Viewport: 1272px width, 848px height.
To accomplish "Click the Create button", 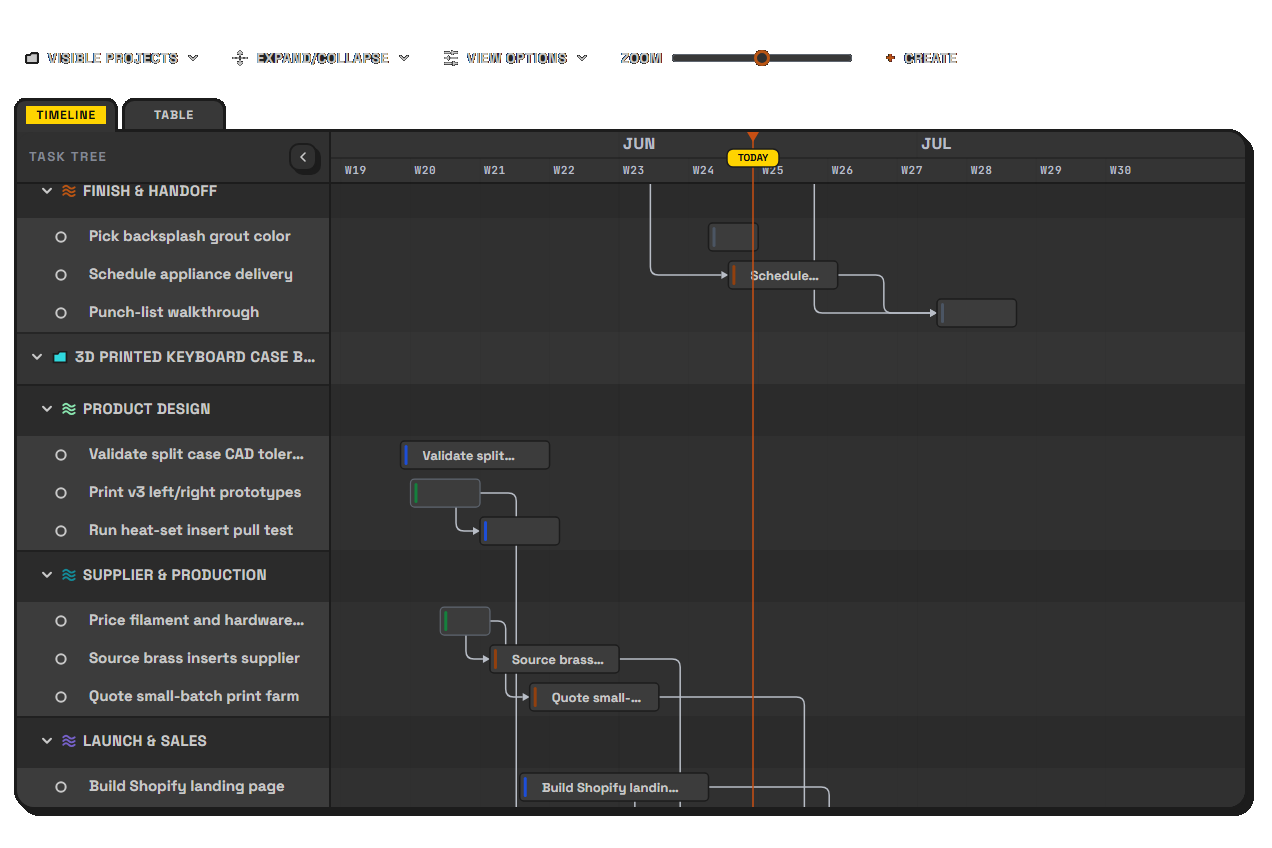I will coord(921,58).
